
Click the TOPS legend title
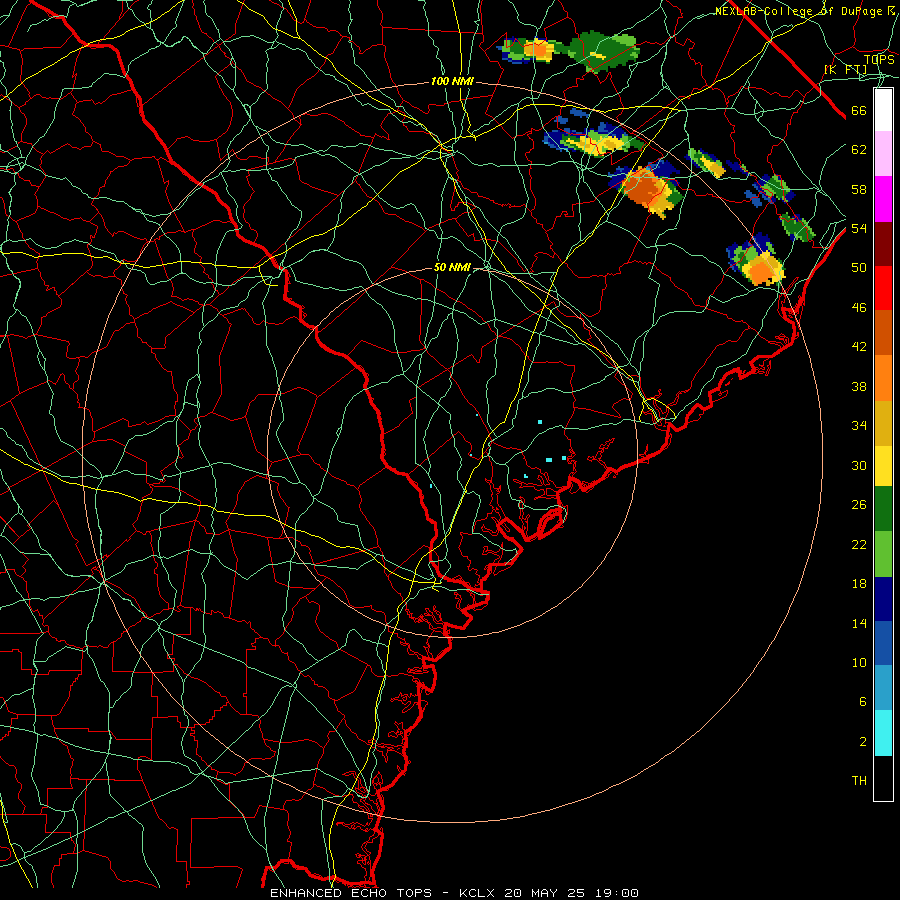point(879,59)
